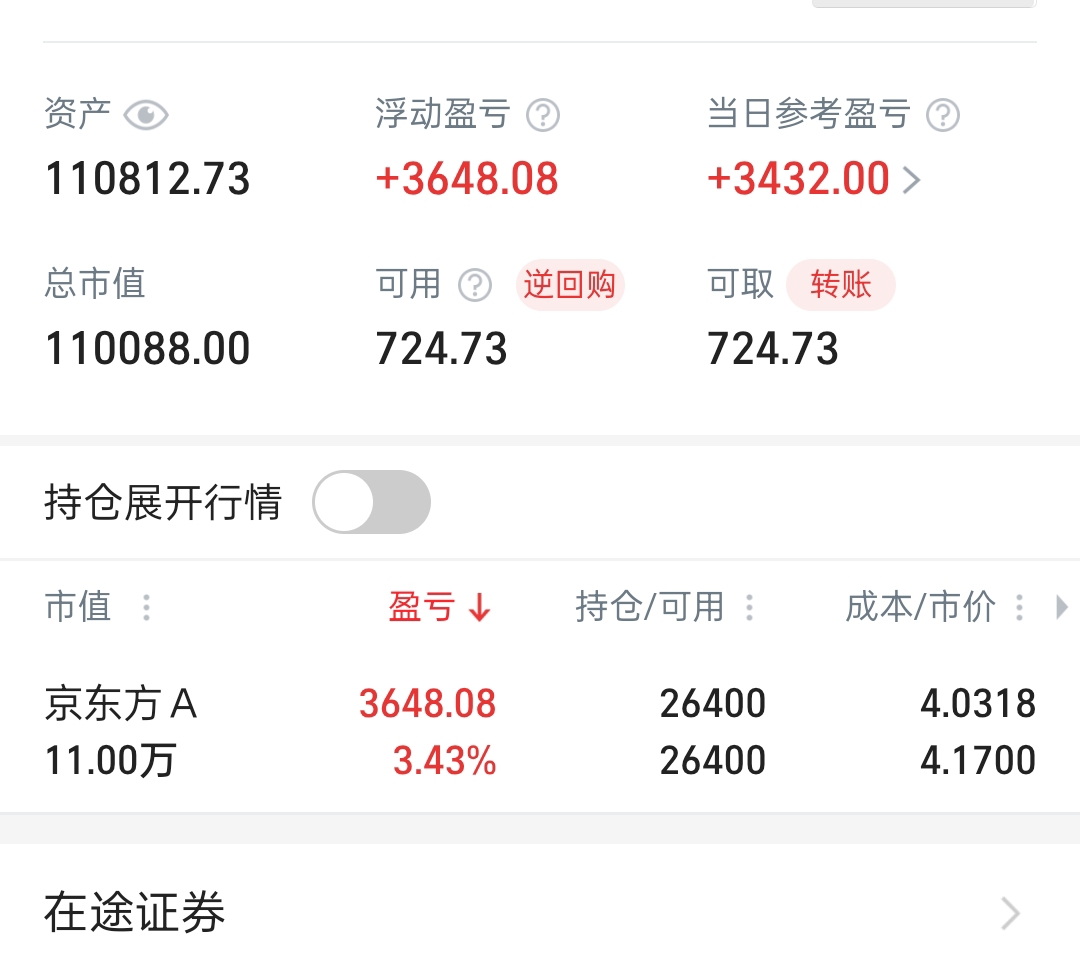Tap the 转账 transfer button
The height and width of the screenshot is (979, 1080).
[841, 285]
